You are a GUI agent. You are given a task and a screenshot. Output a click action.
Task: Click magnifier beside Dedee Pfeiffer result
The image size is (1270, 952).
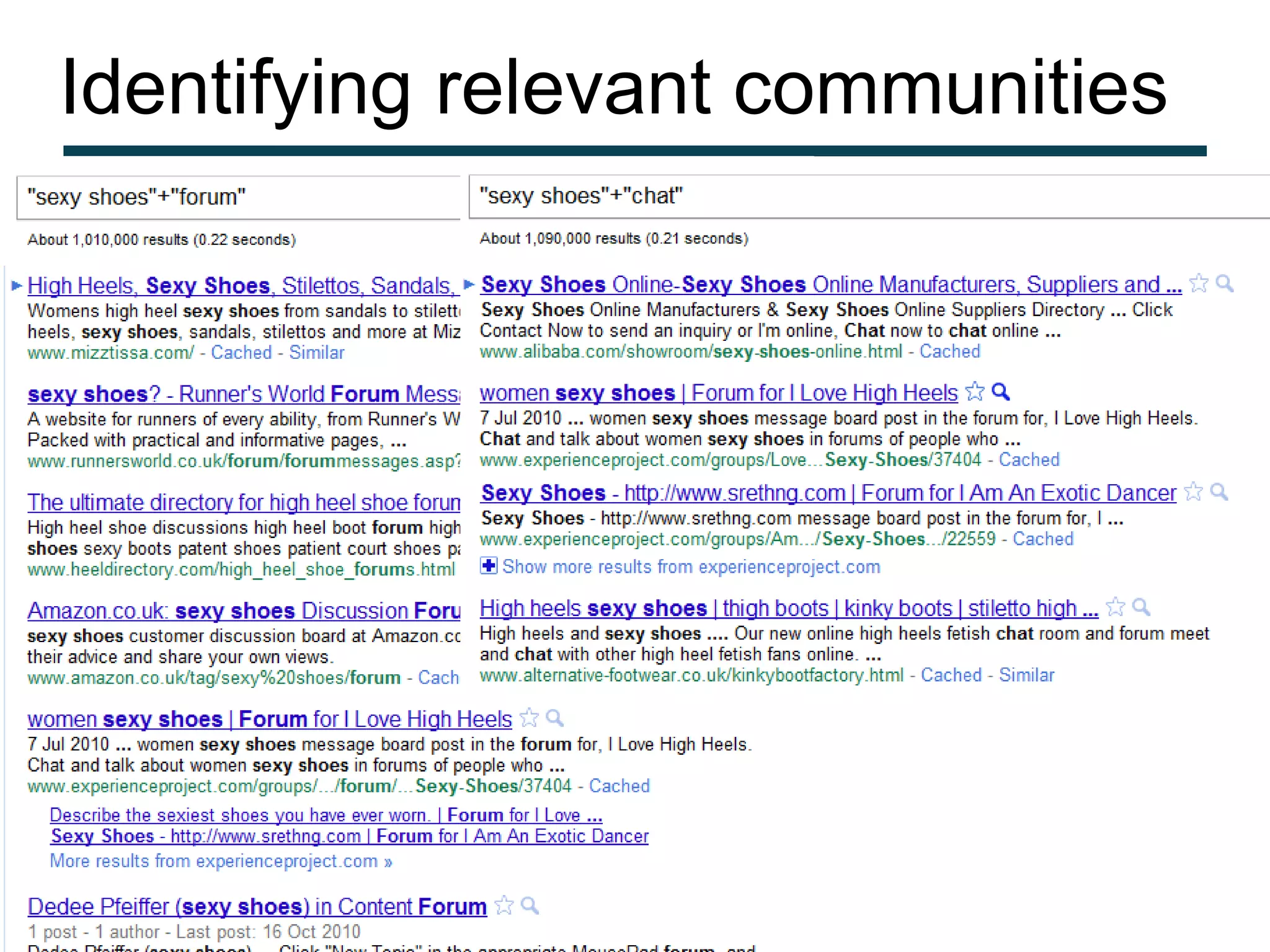coord(530,906)
